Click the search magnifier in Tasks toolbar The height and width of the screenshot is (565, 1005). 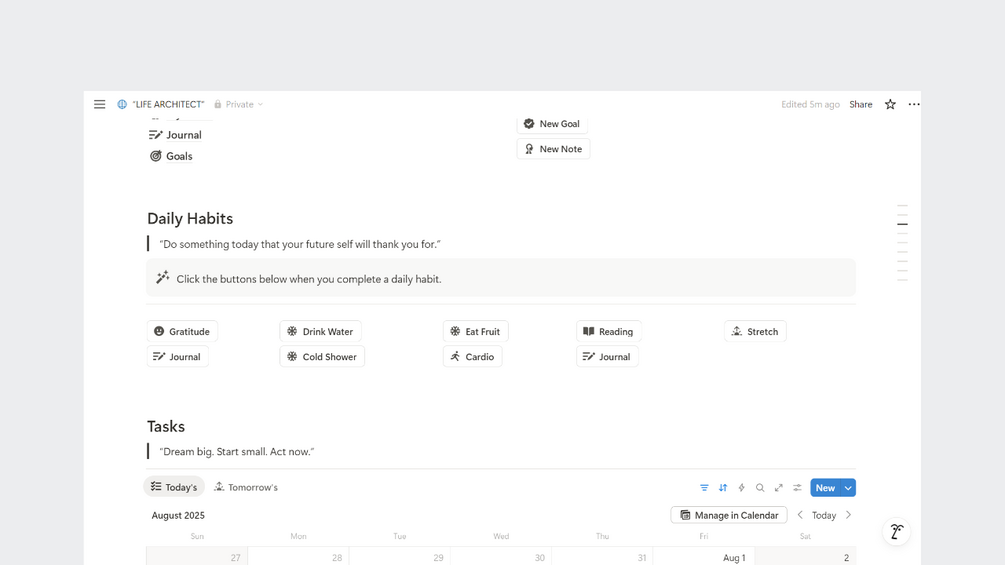tap(760, 488)
